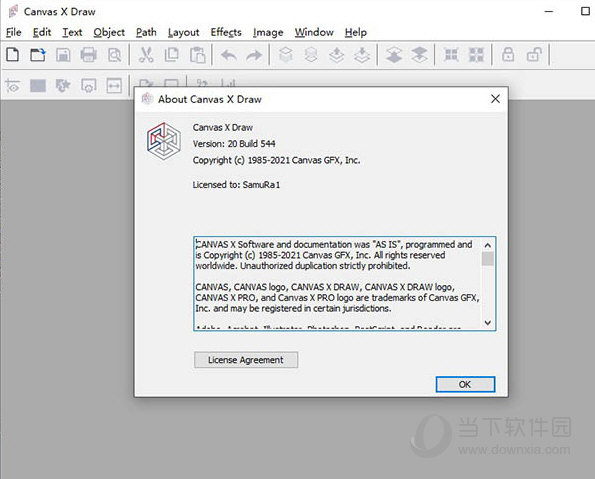Click the Redo arrow icon

[x=254, y=55]
